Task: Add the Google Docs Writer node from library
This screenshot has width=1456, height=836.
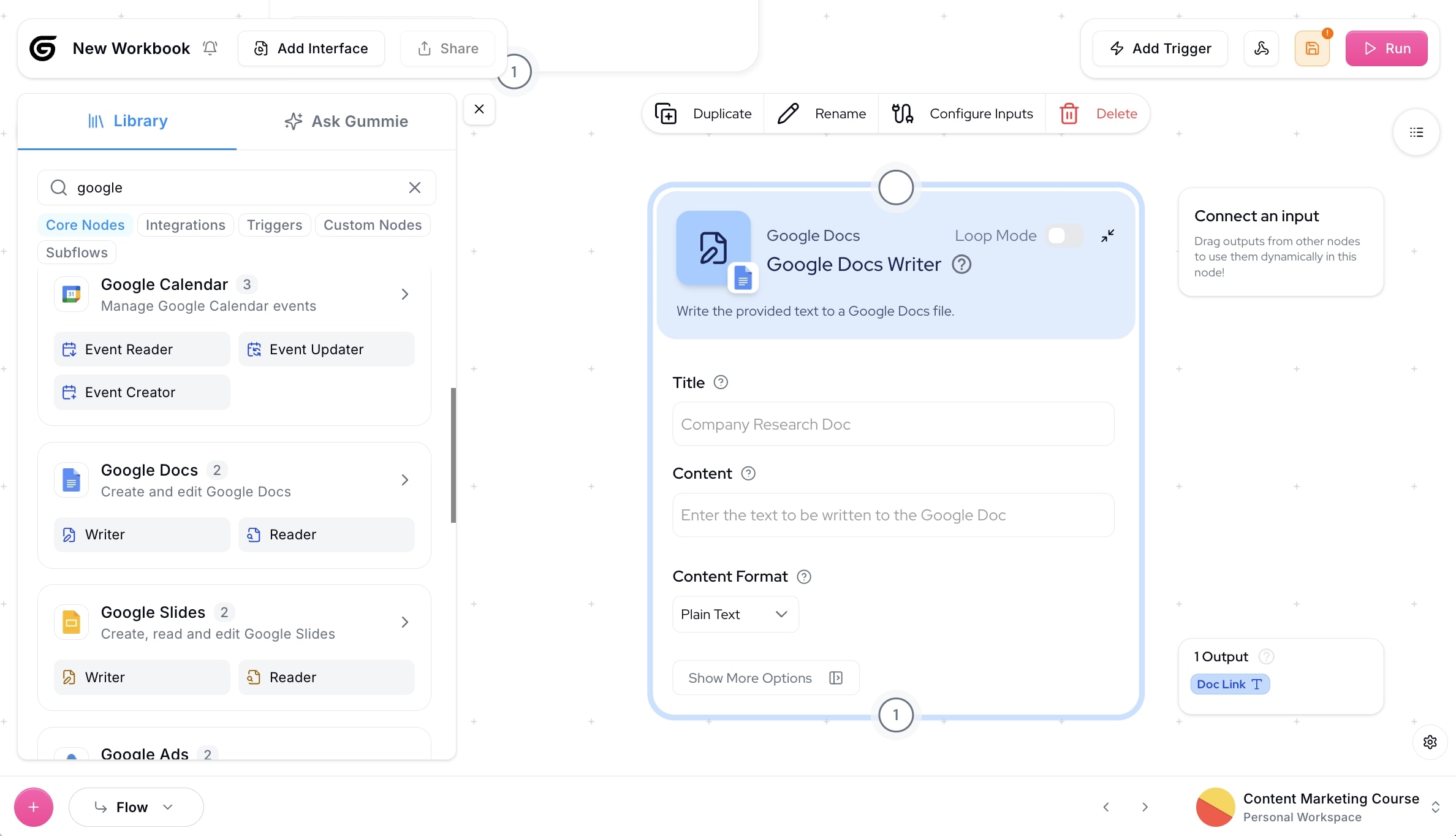Action: tap(142, 535)
